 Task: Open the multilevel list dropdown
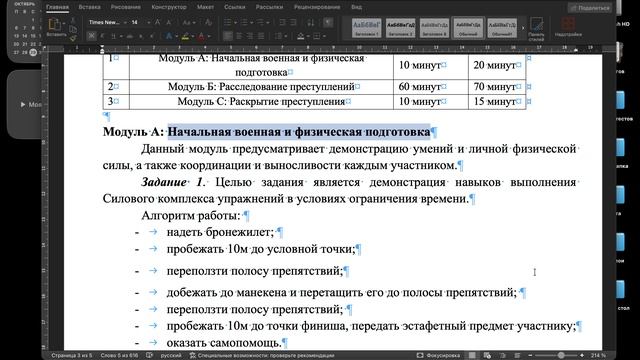coord(268,22)
